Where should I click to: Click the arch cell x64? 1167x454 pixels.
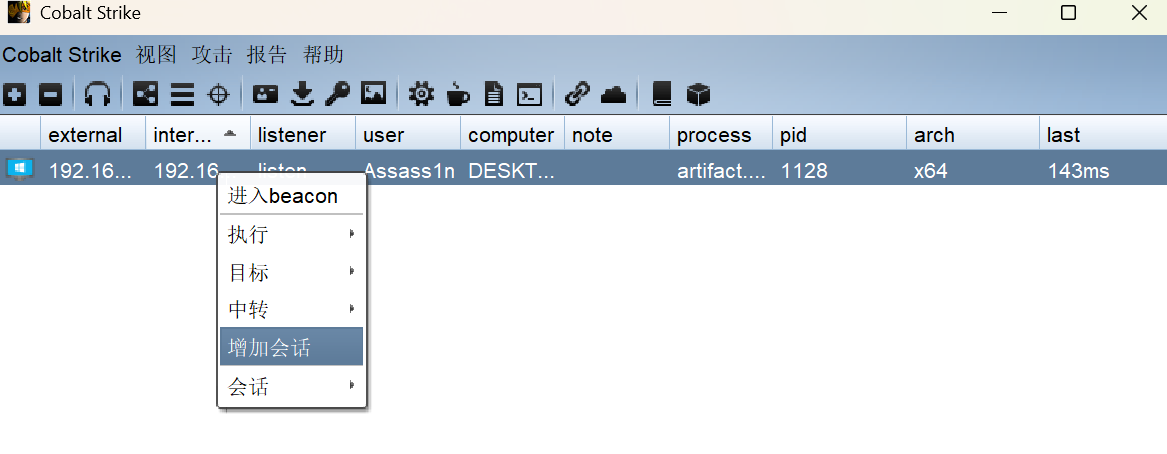(930, 170)
